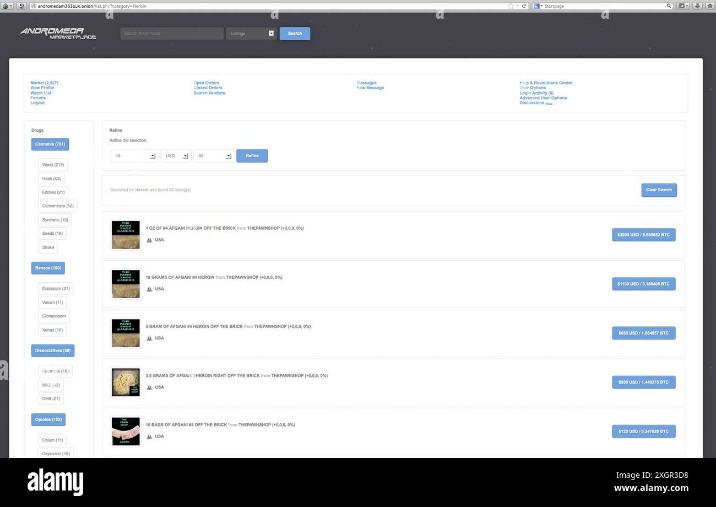716x507 pixels.
Task: Open the View Profile link
Action: 42,88
